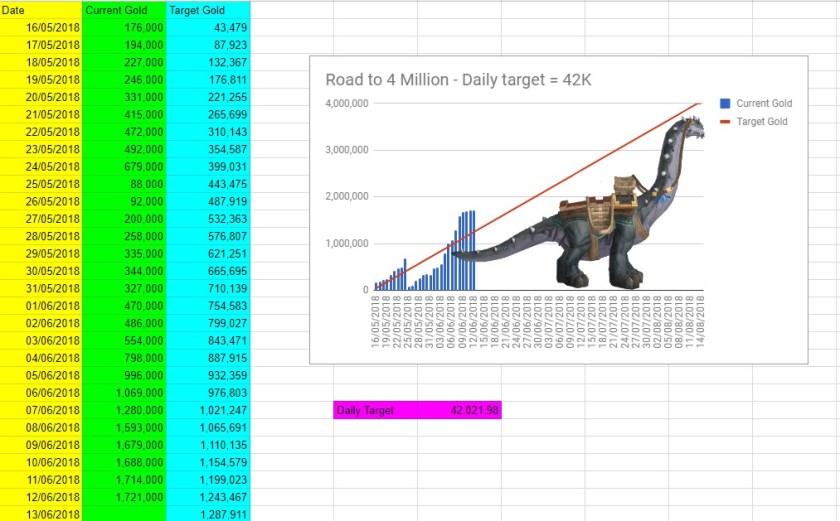The width and height of the screenshot is (840, 521).
Task: Click the Current Gold cell showing 996,000
Action: pyautogui.click(x=124, y=375)
